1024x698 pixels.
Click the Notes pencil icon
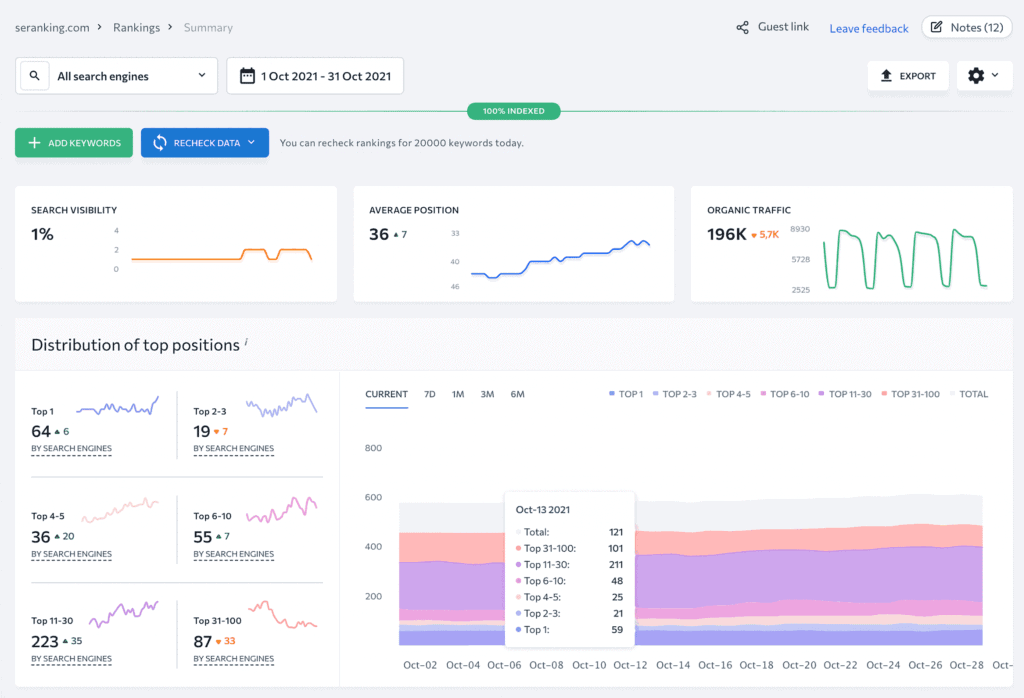pyautogui.click(x=937, y=28)
